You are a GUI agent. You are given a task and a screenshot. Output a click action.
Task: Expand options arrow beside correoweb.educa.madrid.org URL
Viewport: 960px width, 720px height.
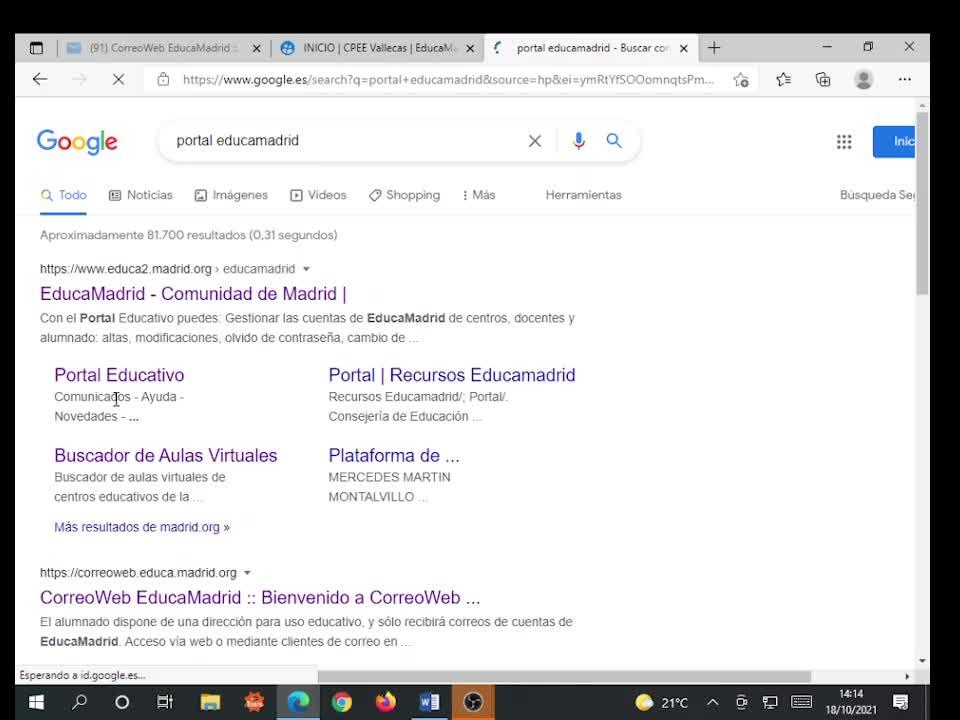pyautogui.click(x=247, y=573)
